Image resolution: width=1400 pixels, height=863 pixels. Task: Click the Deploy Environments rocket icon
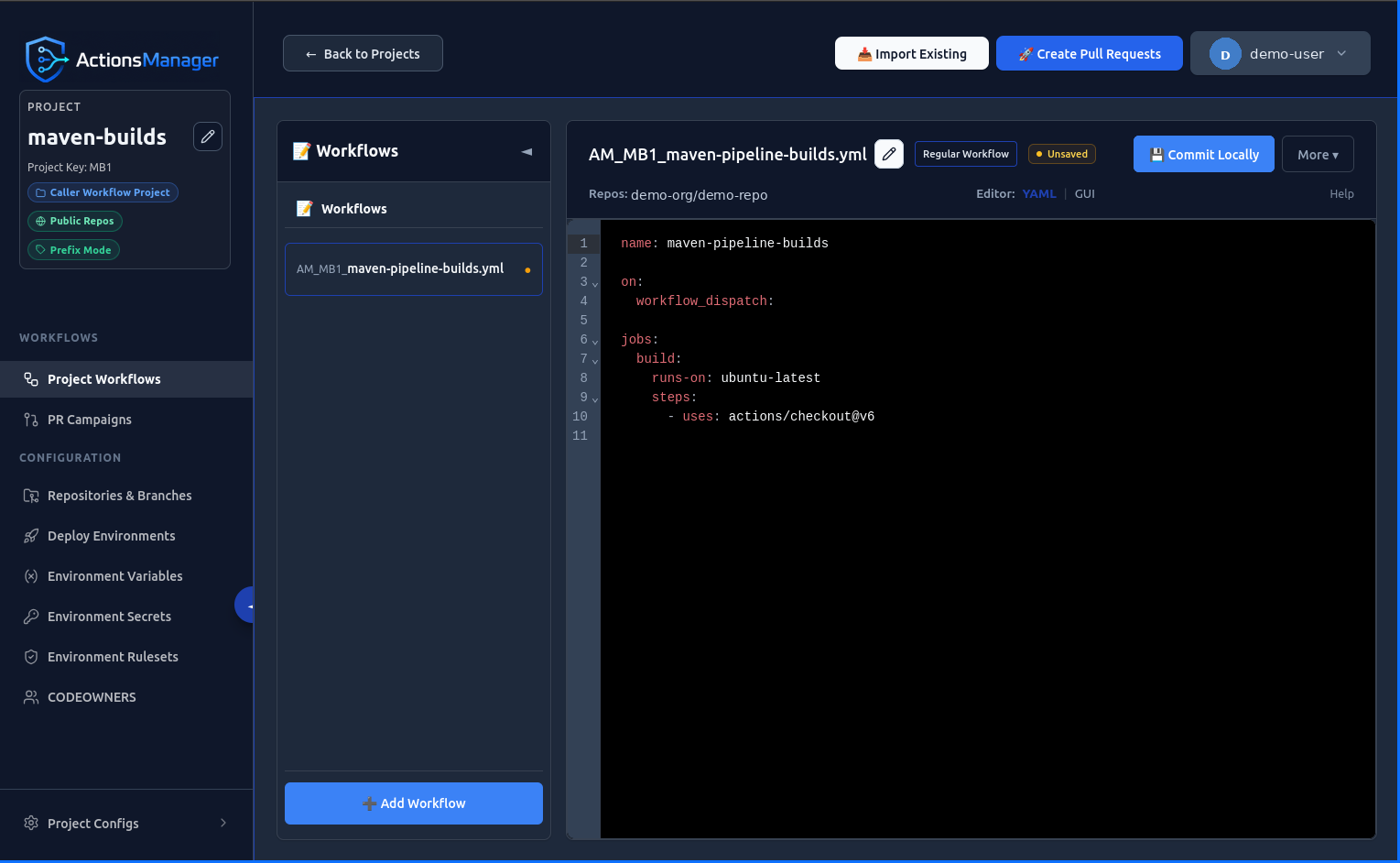point(31,536)
